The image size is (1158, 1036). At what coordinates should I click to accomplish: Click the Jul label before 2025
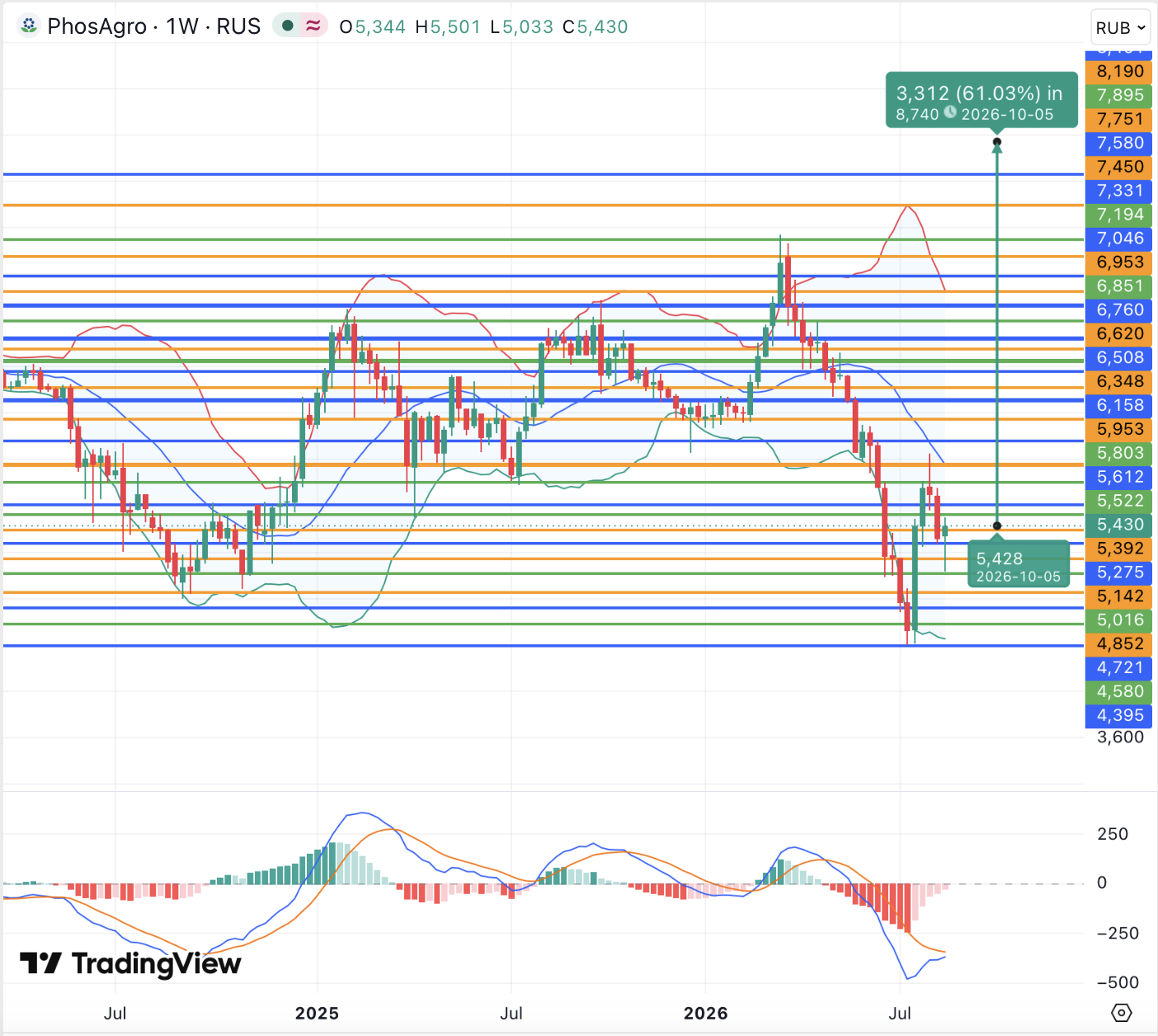pos(115,1014)
